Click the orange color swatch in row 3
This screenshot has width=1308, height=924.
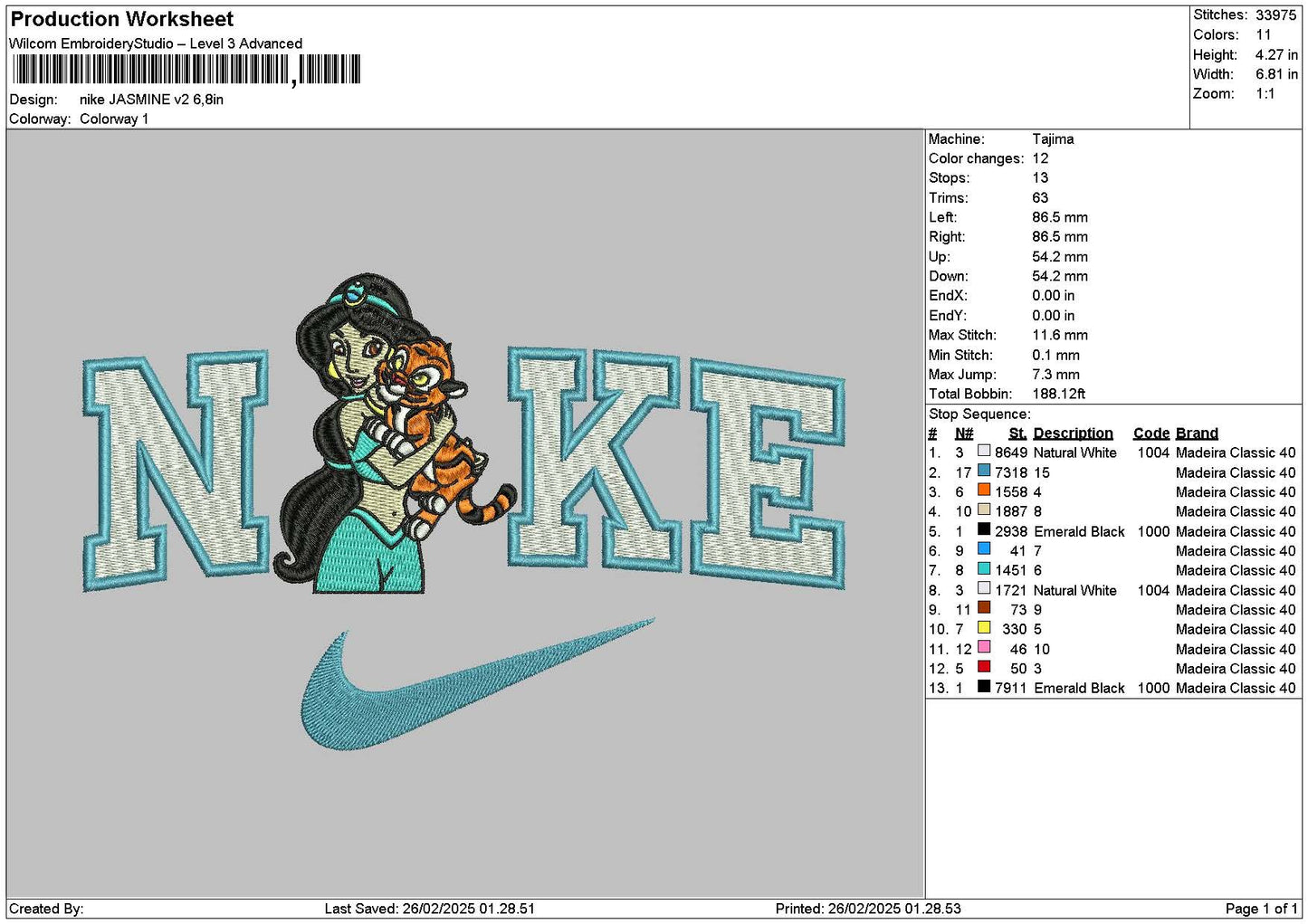click(x=984, y=491)
